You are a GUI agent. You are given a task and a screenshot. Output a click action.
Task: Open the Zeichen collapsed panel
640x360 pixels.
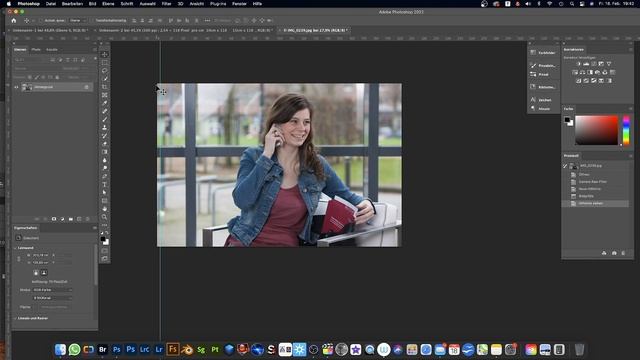point(541,100)
